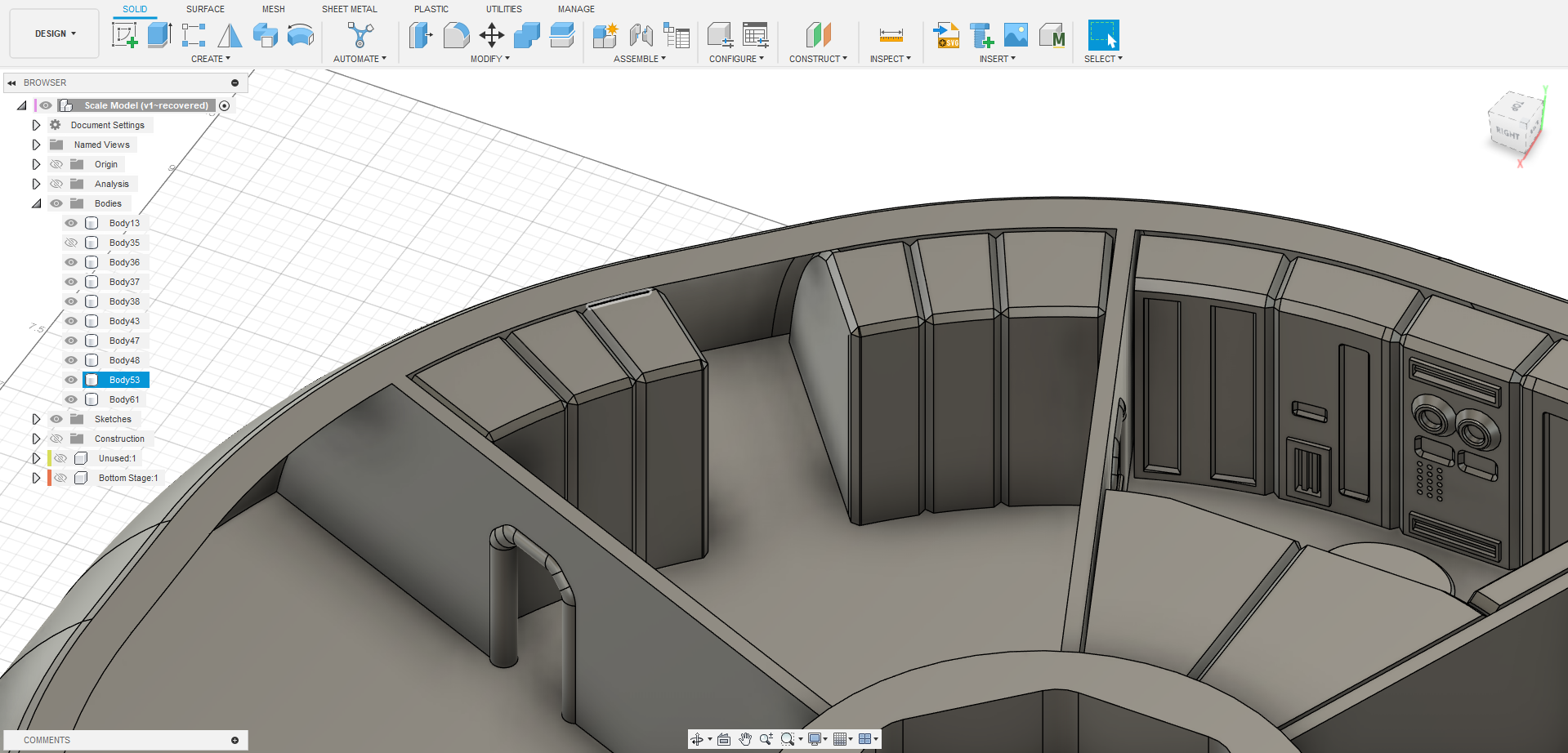Select the Configure Model icon

(x=720, y=34)
